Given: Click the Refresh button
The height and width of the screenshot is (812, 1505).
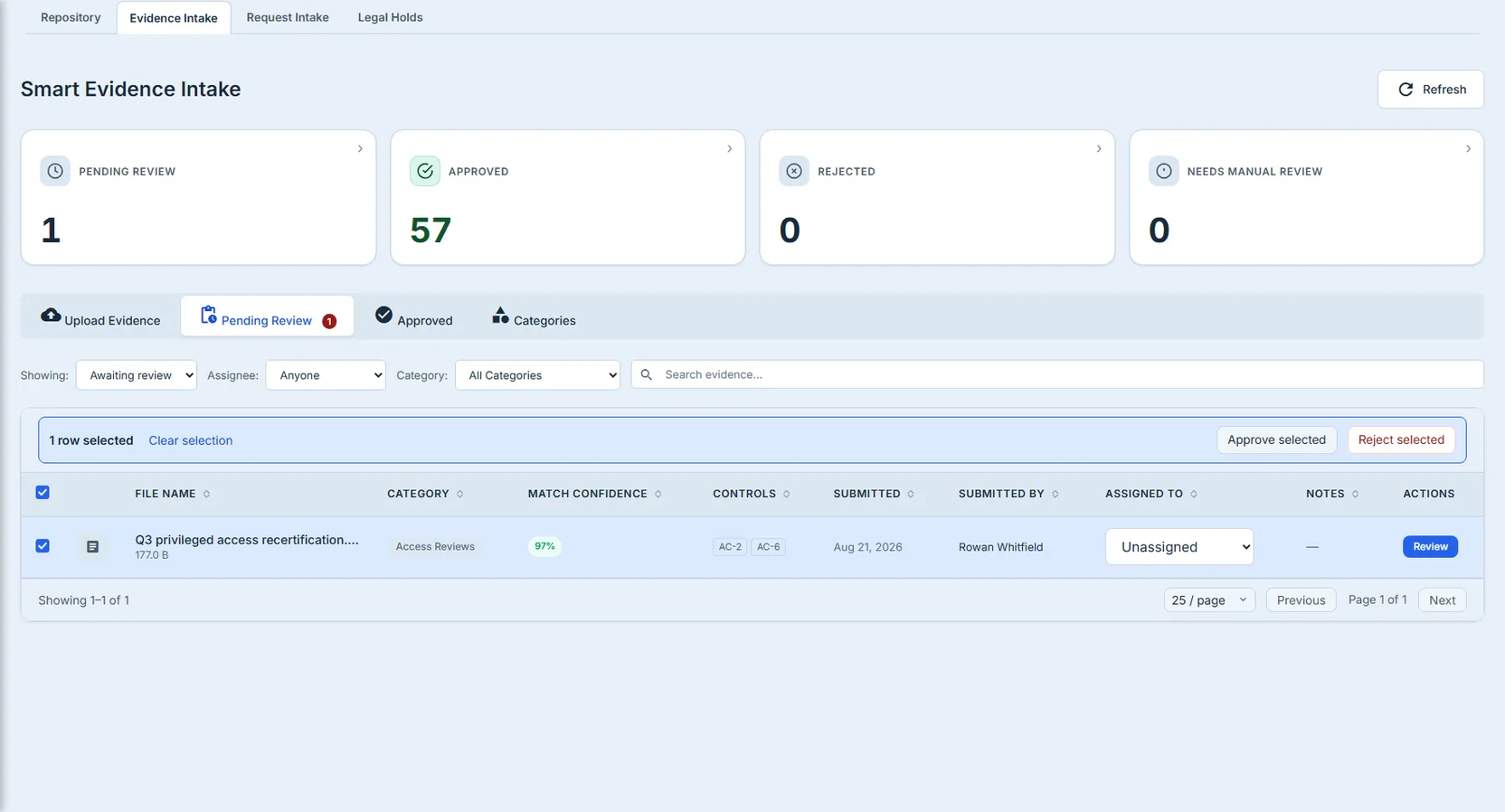Looking at the screenshot, I should coord(1431,90).
